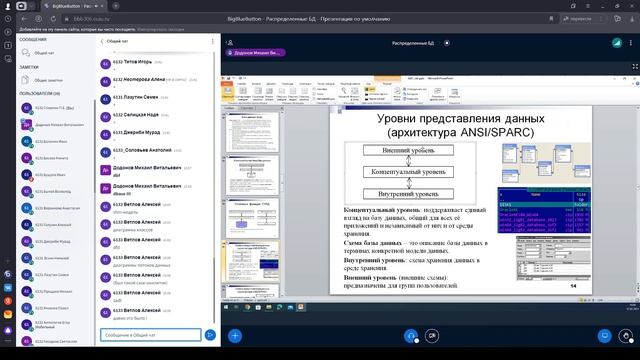Viewport: 640px width, 360px height.
Task: Select the first slide thumbnail in PowerPoint panel
Action: 253,132
